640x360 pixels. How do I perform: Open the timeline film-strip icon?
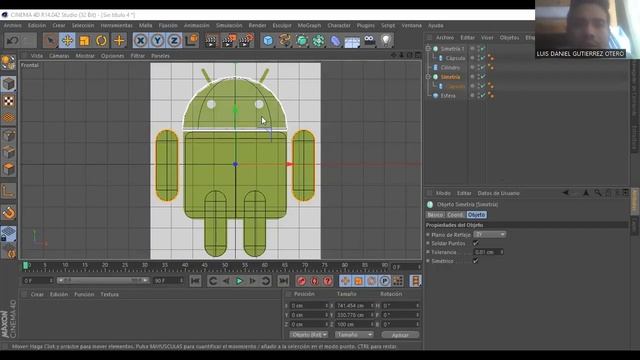point(416,281)
